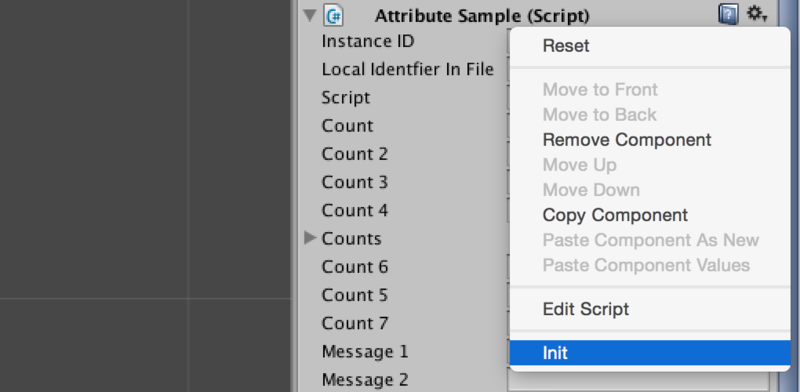Image resolution: width=800 pixels, height=392 pixels.
Task: Select the Counts label
Action: coord(352,239)
